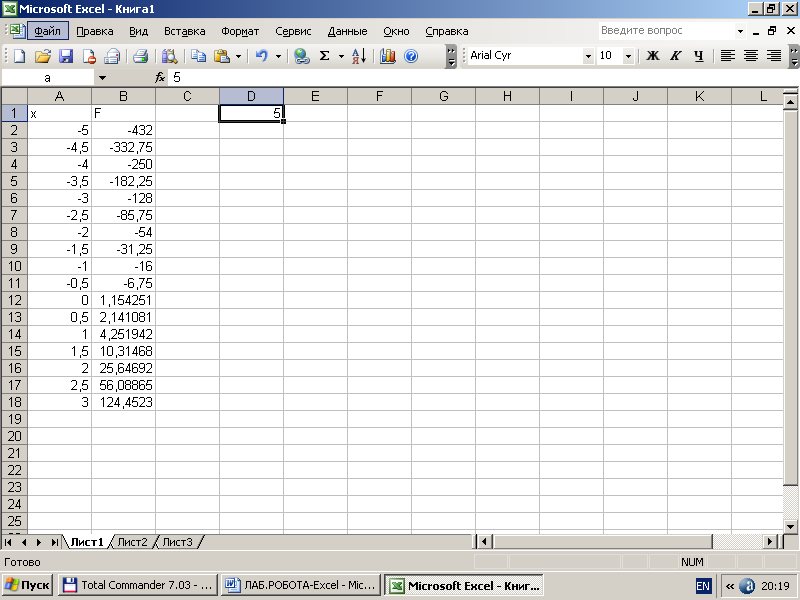The image size is (800, 600).
Task: Expand the 'Введите вопрос' help dropdown
Action: 740,31
